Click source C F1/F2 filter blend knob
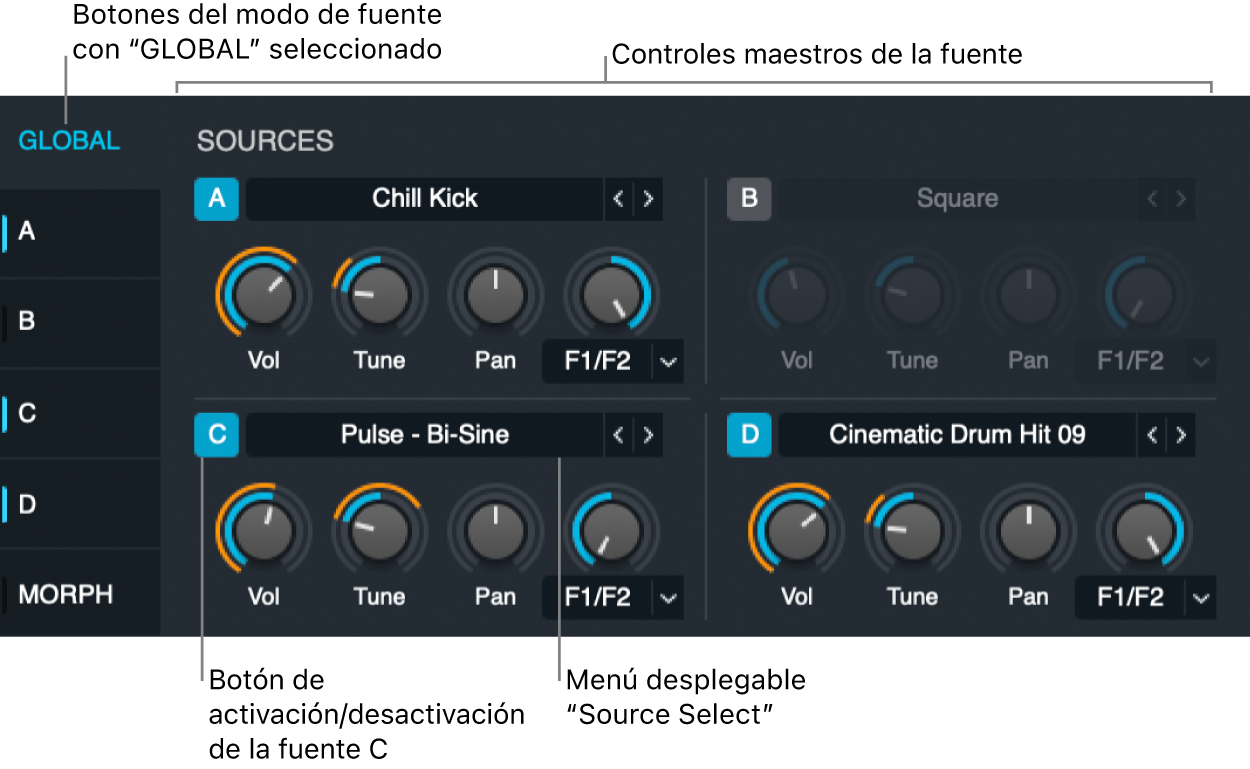Viewport: 1250px width, 769px height. 610,530
